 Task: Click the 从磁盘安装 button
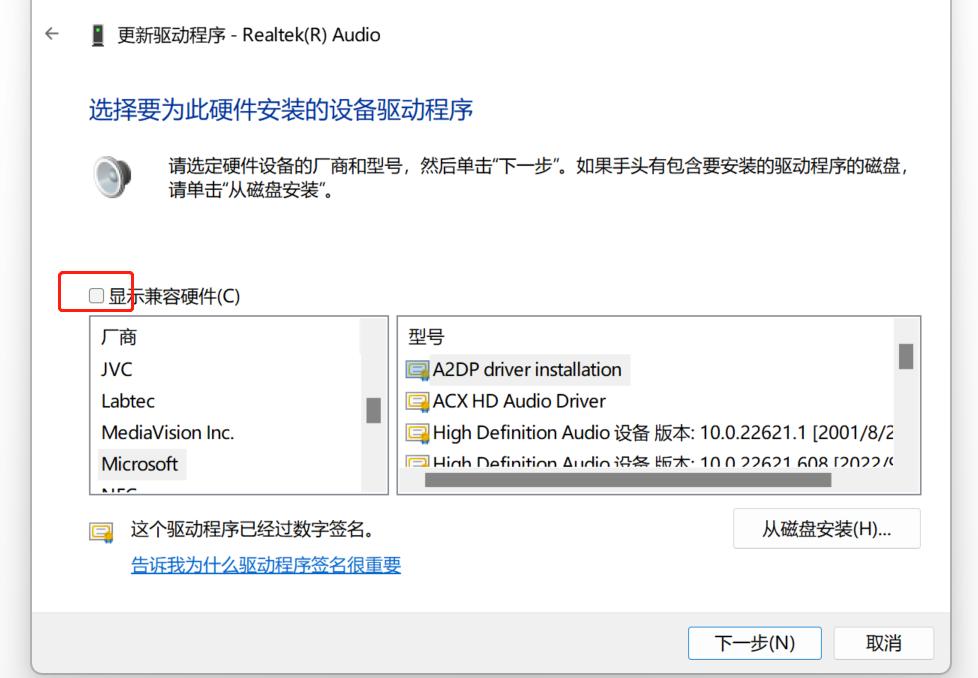point(827,529)
